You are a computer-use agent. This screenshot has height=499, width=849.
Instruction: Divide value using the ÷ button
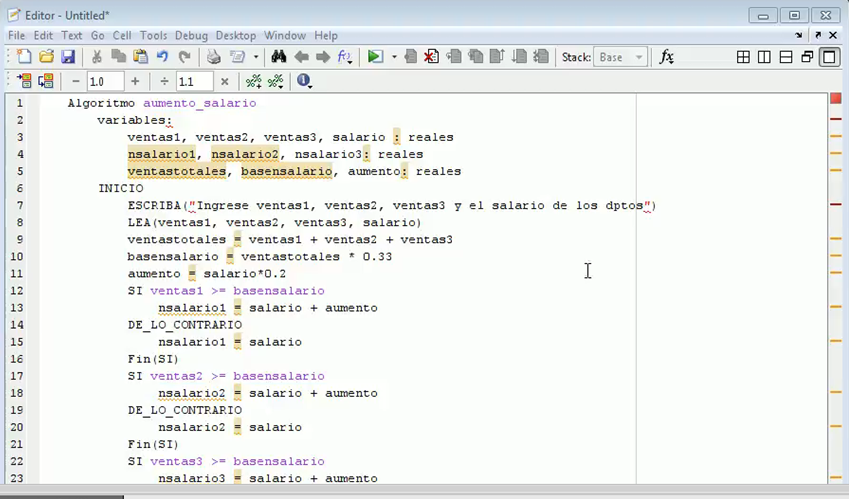pyautogui.click(x=165, y=81)
